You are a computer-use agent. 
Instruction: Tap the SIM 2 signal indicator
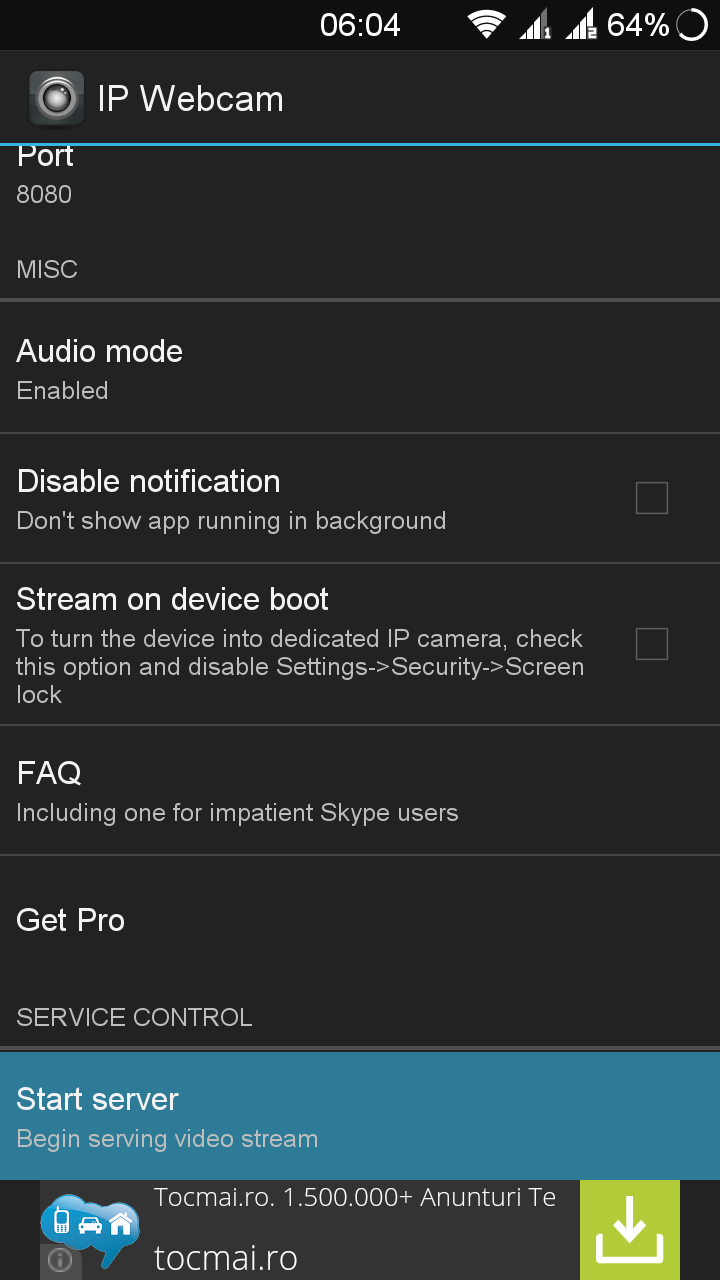[581, 24]
